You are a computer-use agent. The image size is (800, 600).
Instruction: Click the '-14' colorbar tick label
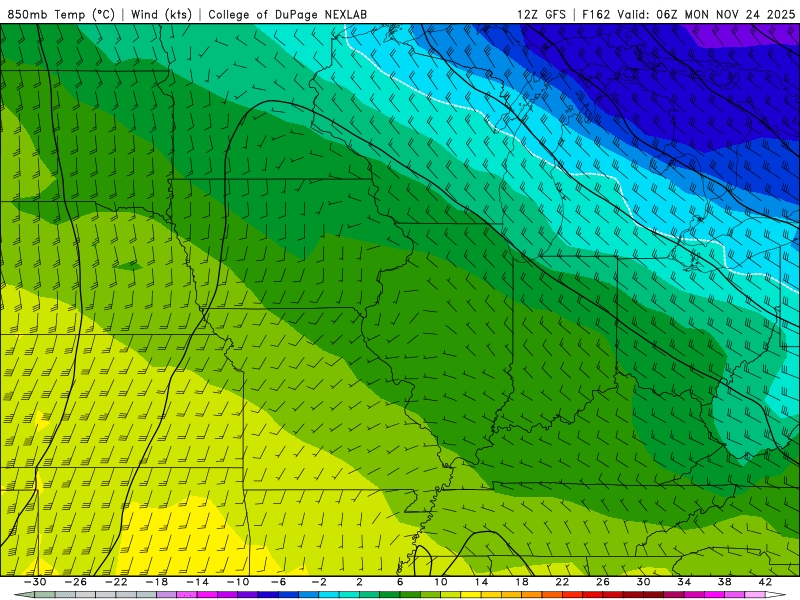[197, 582]
